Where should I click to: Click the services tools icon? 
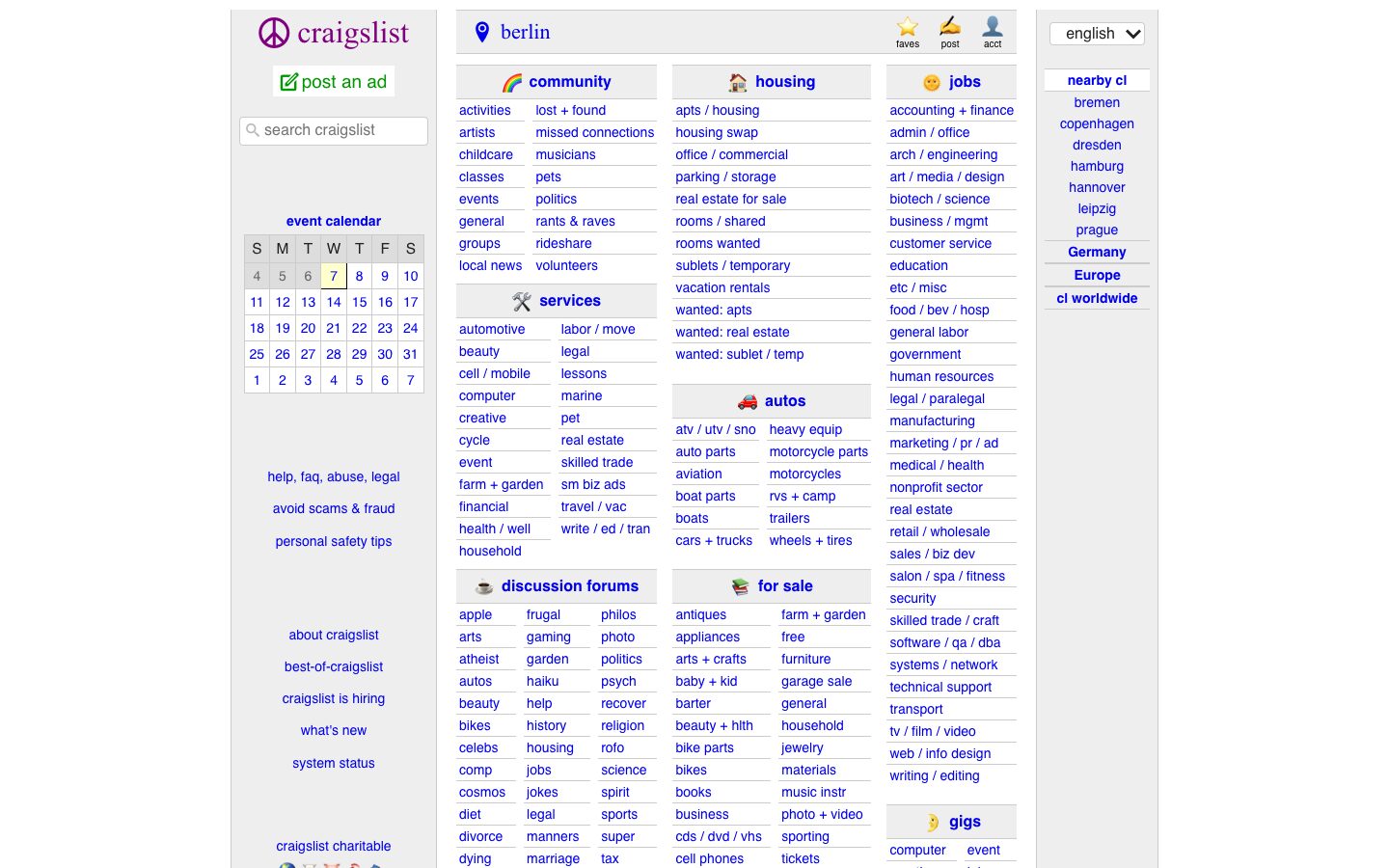click(x=522, y=302)
